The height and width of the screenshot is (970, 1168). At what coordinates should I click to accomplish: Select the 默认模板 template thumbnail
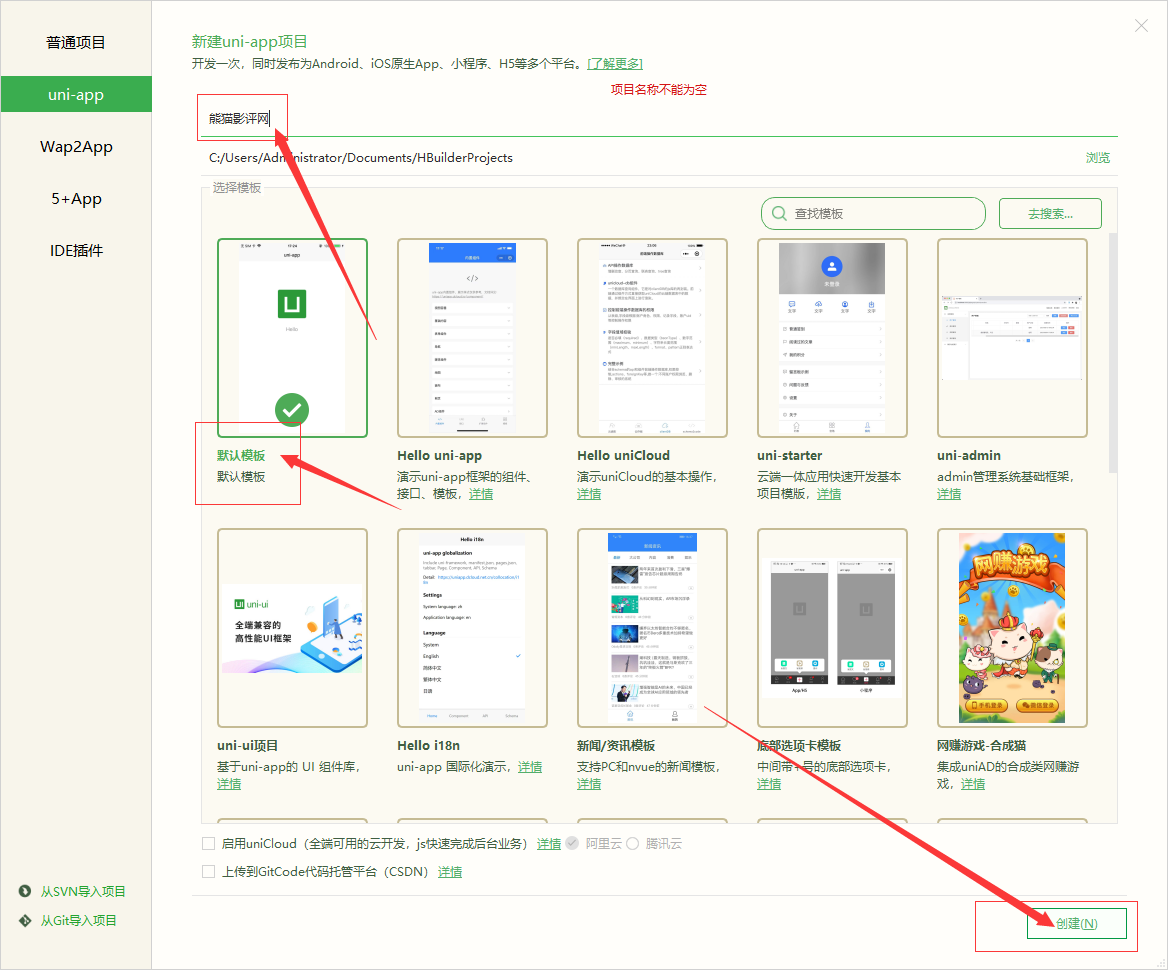click(x=292, y=337)
